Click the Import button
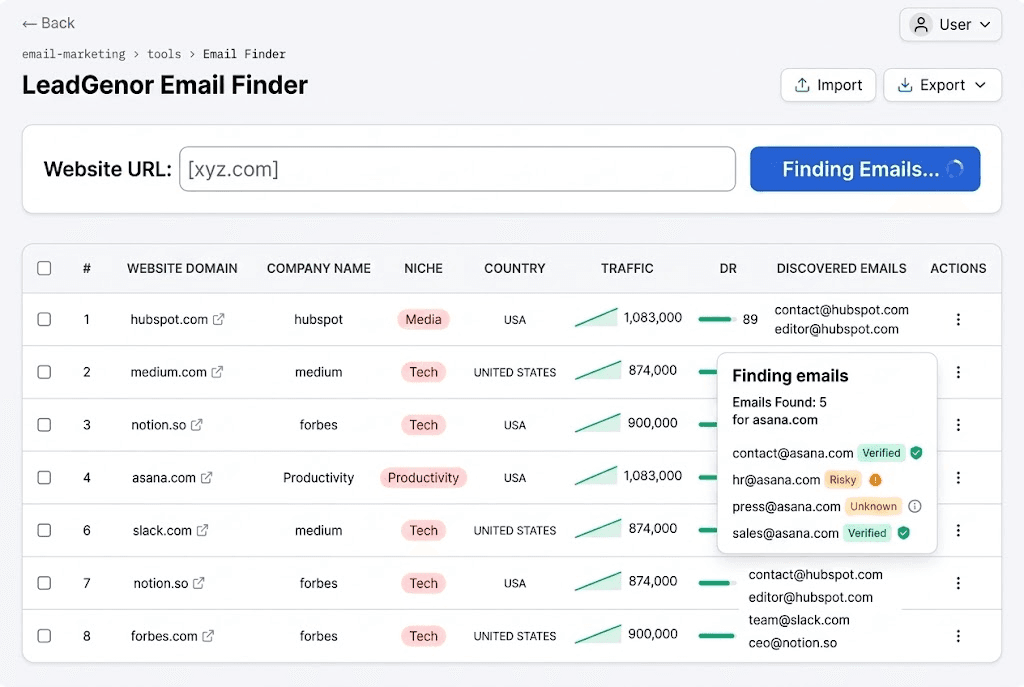The width and height of the screenshot is (1024, 687). [828, 85]
